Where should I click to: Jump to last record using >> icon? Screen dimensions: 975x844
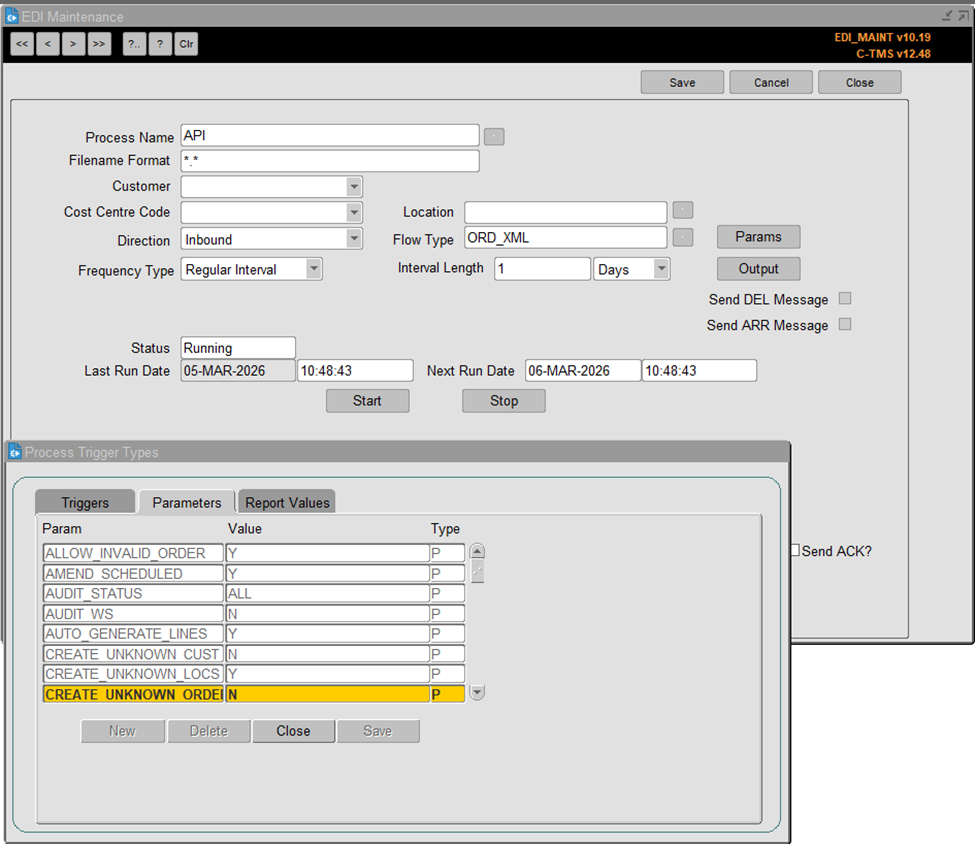97,43
